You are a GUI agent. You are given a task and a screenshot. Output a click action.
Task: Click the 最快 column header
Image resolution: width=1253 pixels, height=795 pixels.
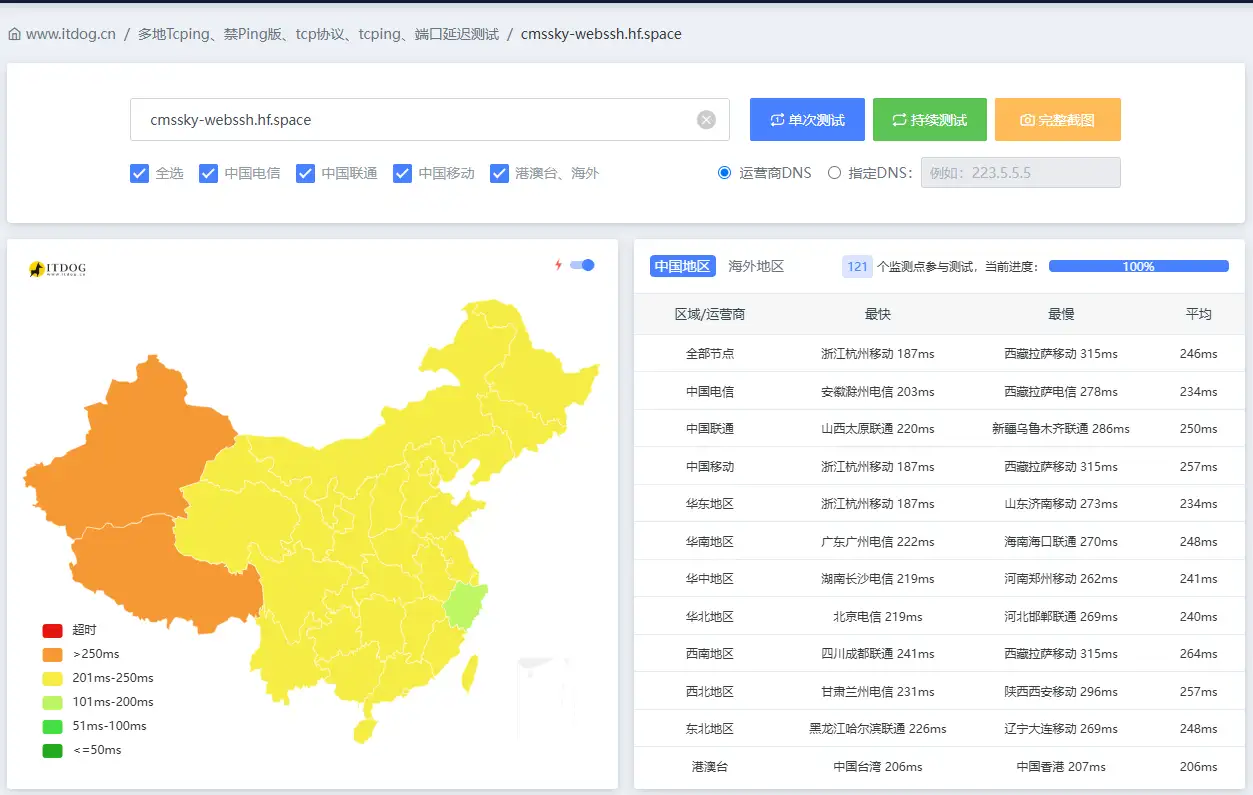(x=878, y=314)
